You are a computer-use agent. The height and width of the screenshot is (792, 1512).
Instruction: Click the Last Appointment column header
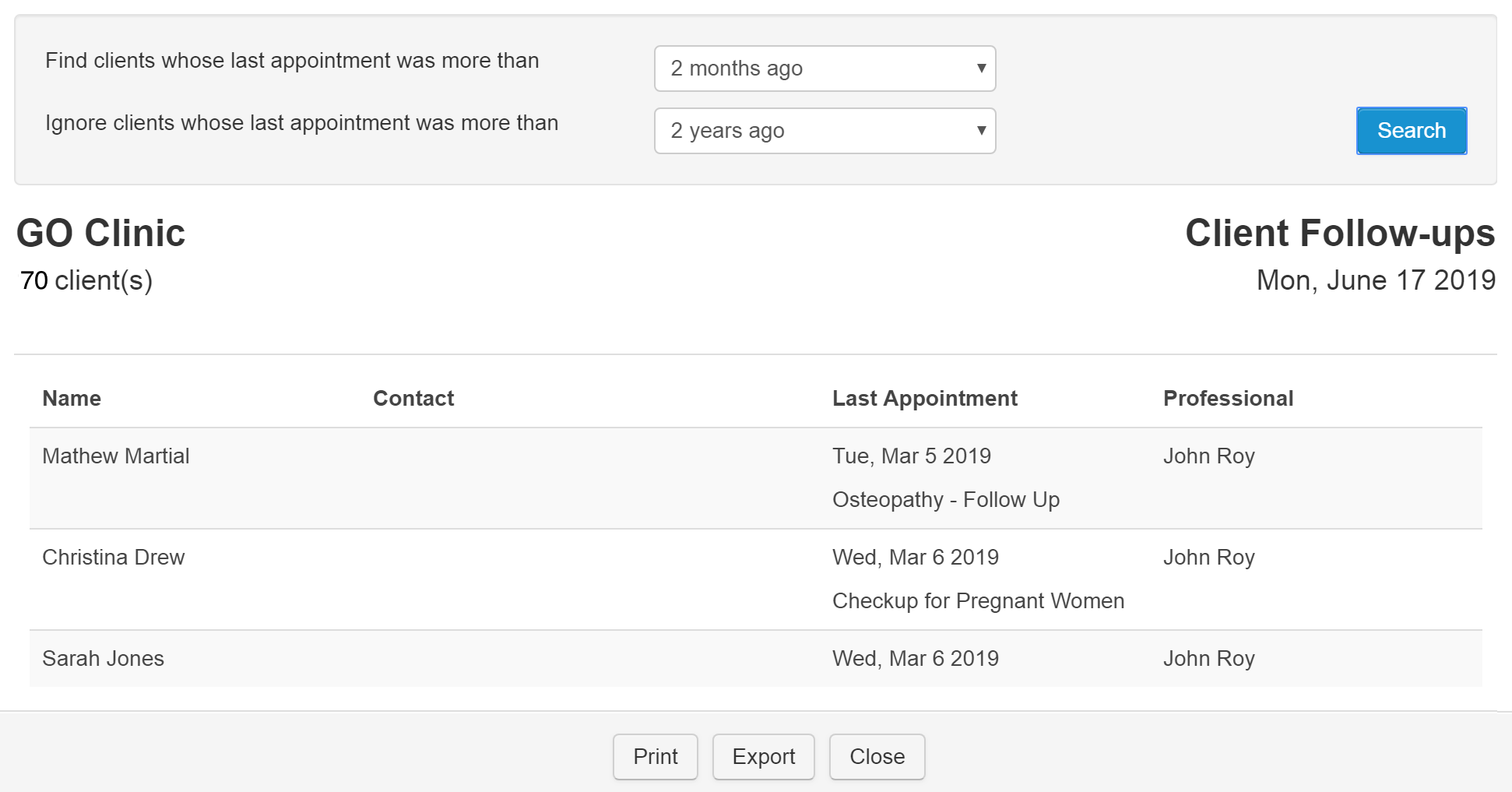925,399
